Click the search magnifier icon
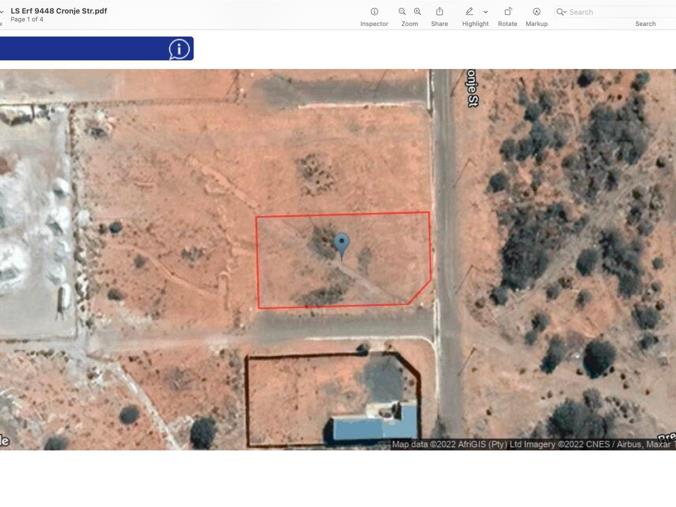This screenshot has height=507, width=676. [x=561, y=12]
